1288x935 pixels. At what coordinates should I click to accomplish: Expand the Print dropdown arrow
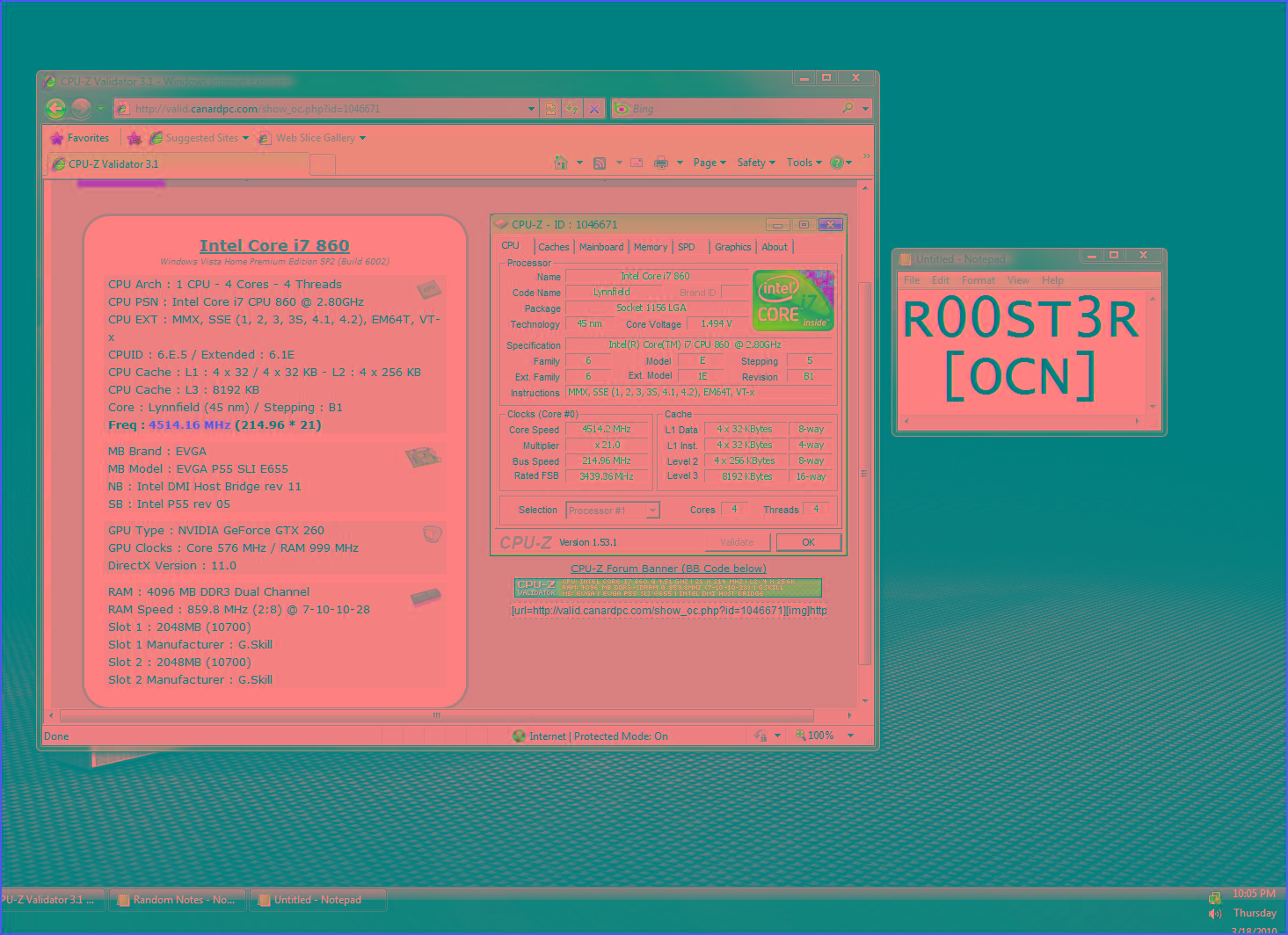click(x=680, y=163)
